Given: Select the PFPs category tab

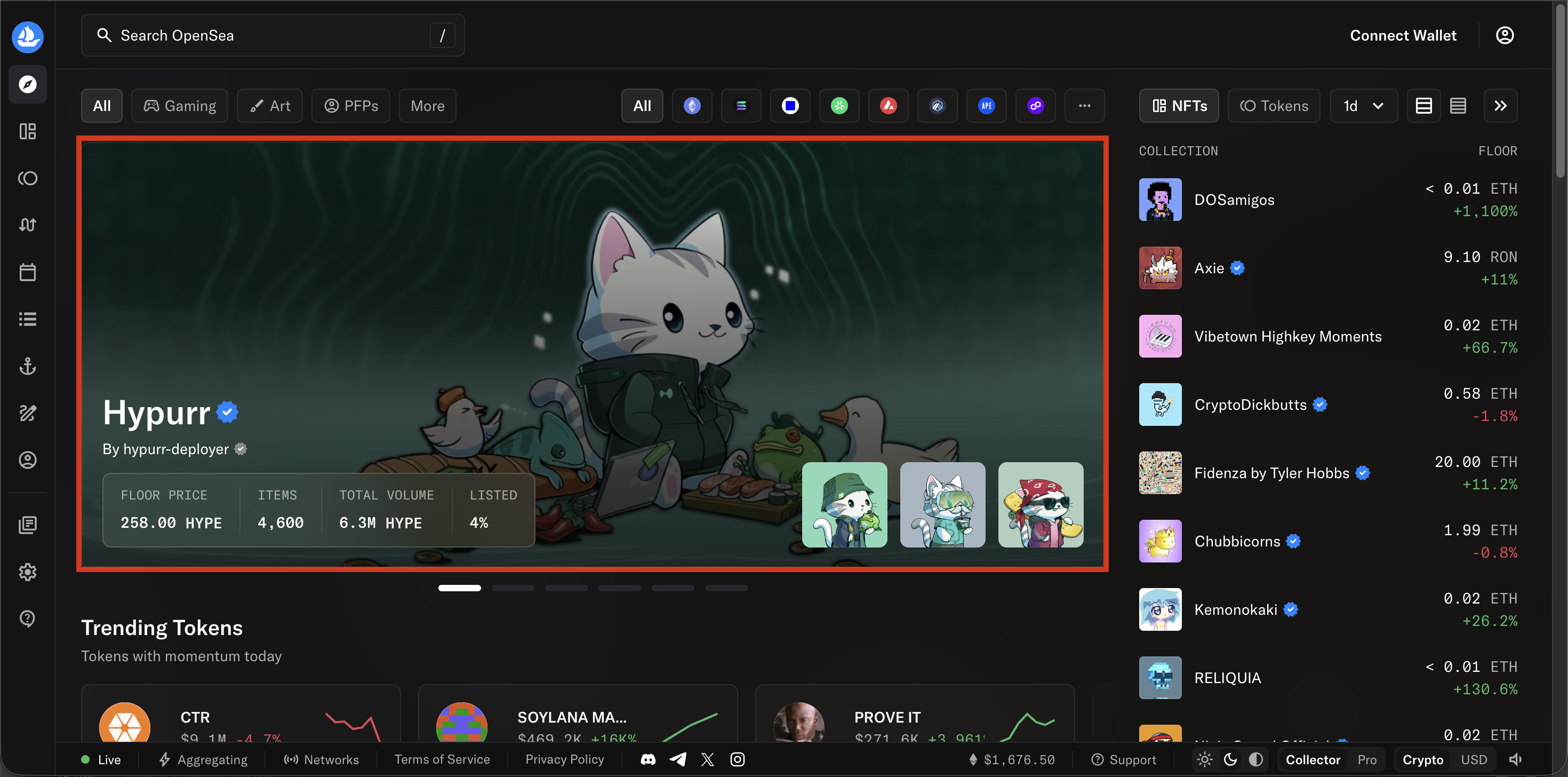Looking at the screenshot, I should [x=350, y=106].
